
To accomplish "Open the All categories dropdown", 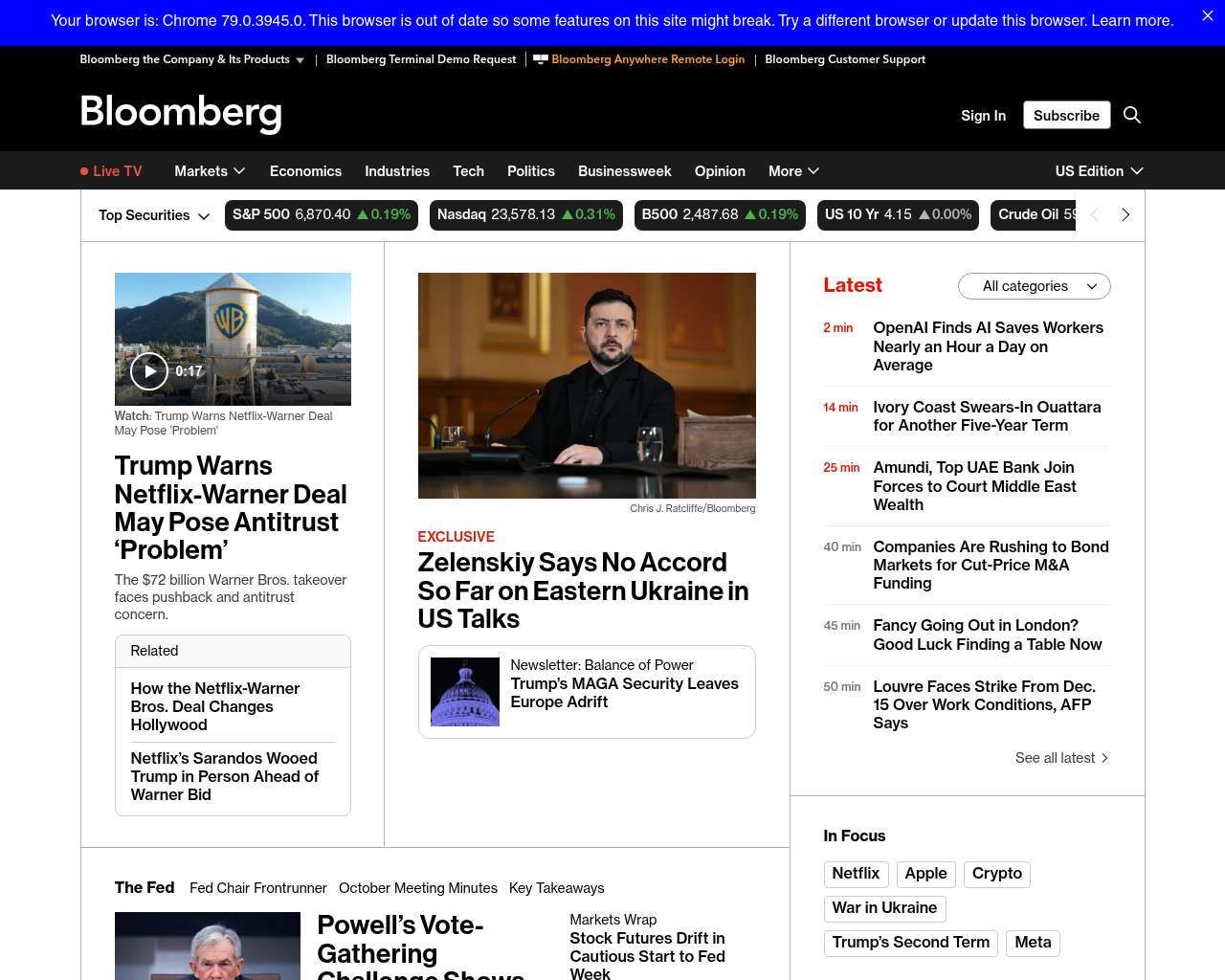I will [x=1034, y=286].
